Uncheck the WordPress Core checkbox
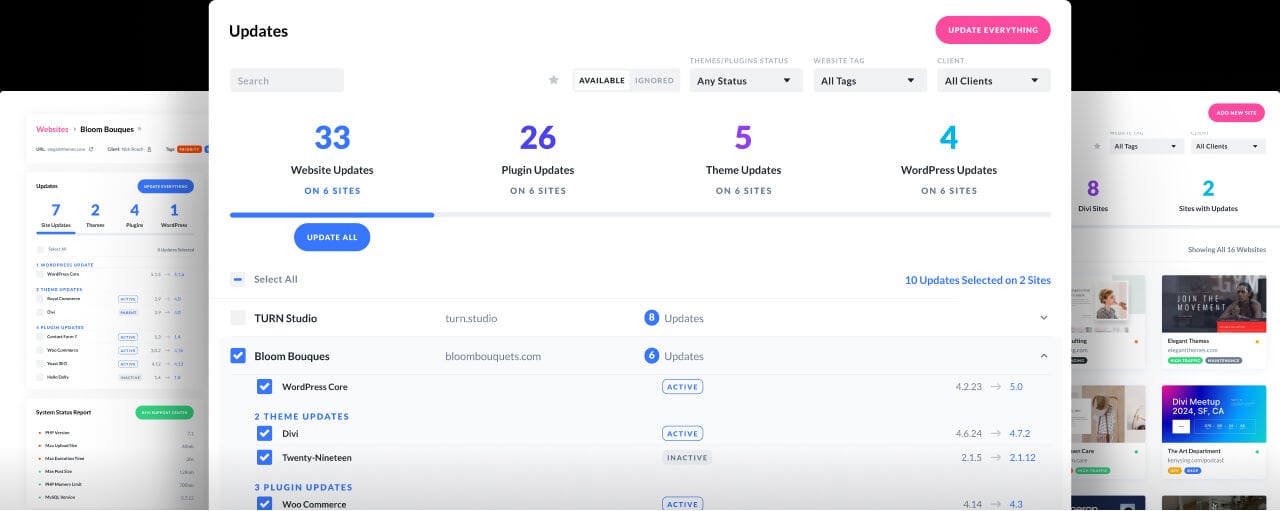The width and height of the screenshot is (1280, 511). point(265,387)
